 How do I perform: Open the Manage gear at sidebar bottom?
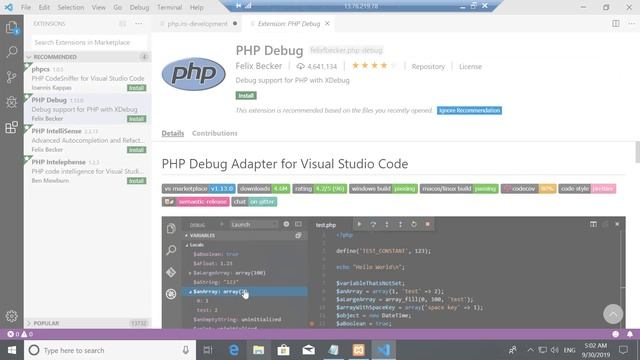pyautogui.click(x=11, y=316)
